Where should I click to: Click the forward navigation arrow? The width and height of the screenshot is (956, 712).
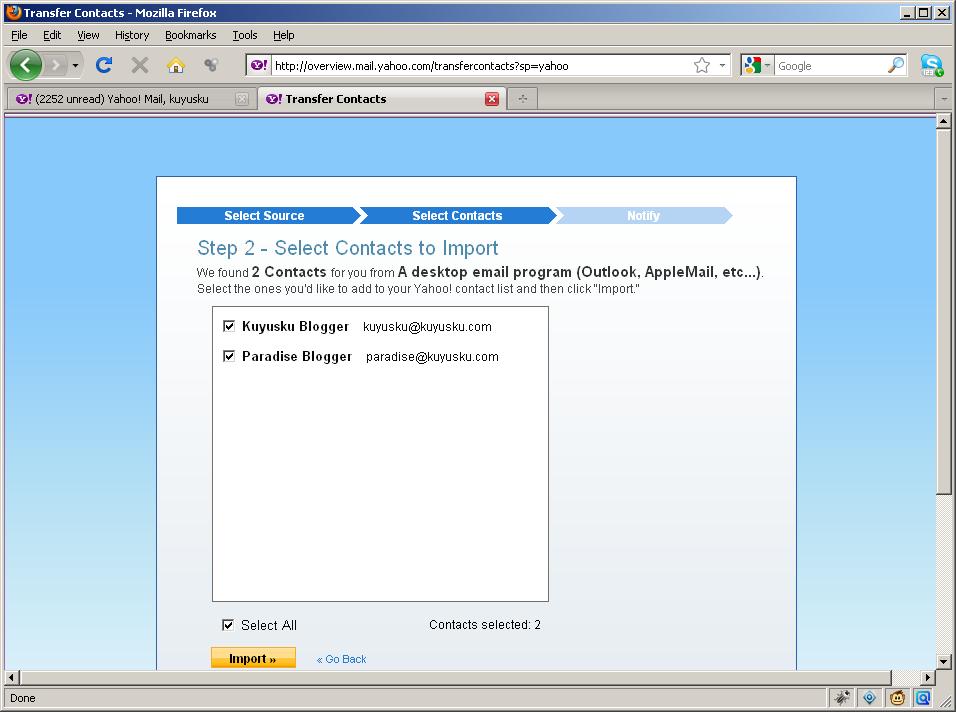click(55, 65)
